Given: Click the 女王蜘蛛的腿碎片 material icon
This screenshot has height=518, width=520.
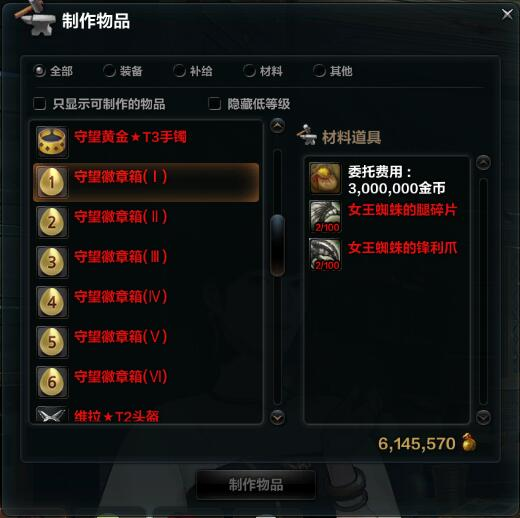Looking at the screenshot, I should pos(325,216).
